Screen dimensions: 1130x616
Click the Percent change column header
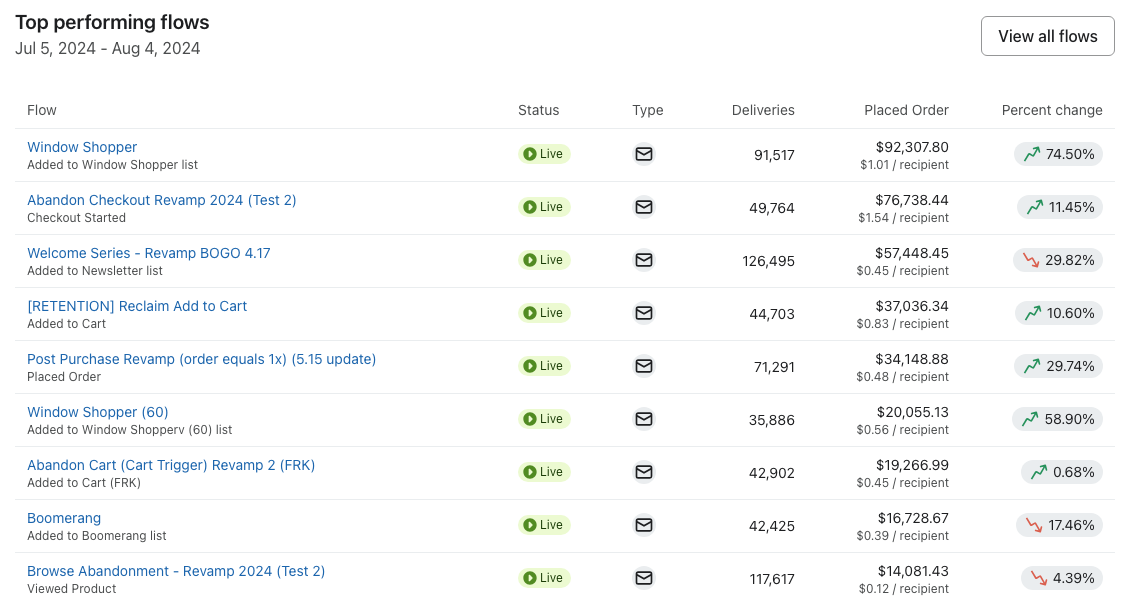(x=1052, y=110)
